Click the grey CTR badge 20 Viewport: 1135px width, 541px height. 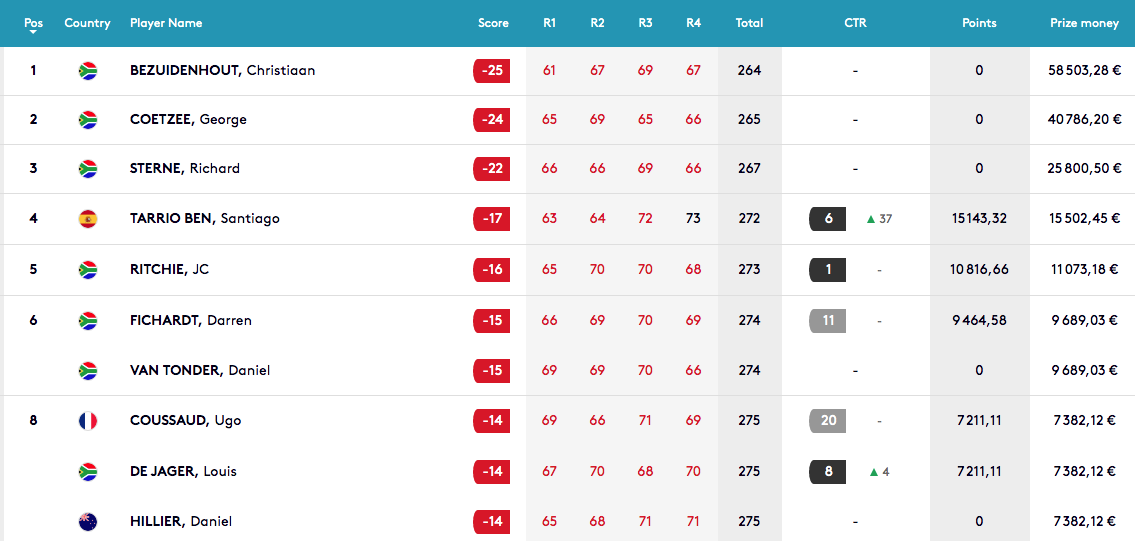[x=827, y=421]
